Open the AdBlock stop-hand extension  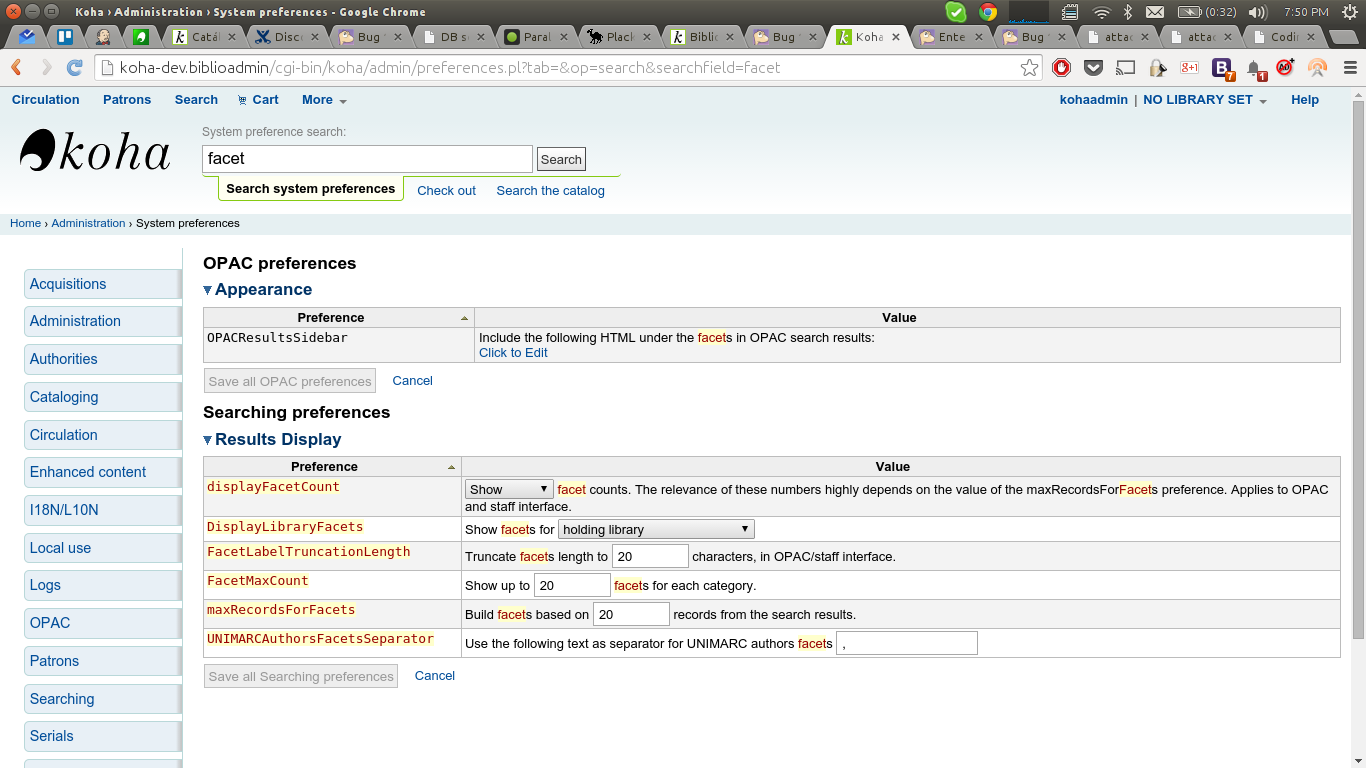click(1061, 68)
